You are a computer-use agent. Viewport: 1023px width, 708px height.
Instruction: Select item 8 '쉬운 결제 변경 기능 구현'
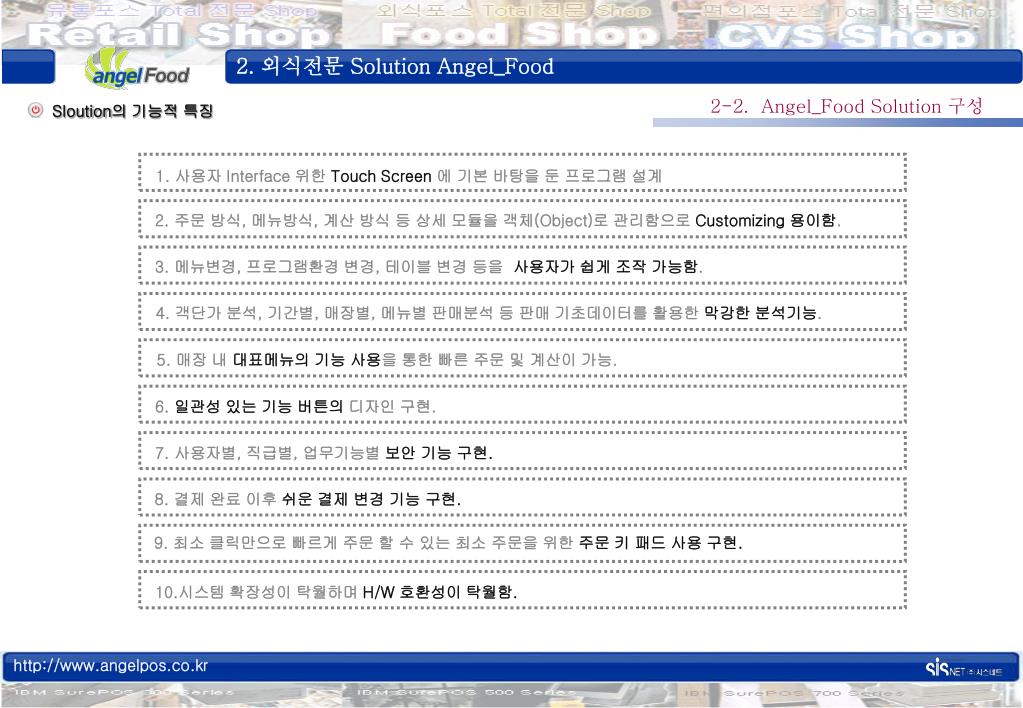523,499
